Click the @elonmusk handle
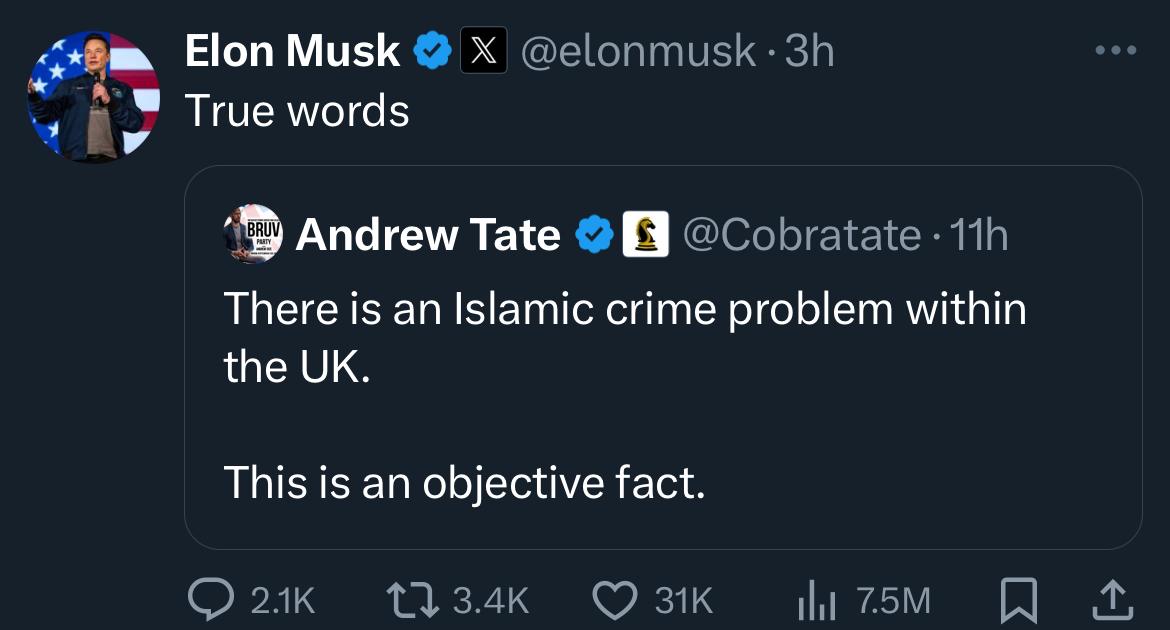The height and width of the screenshot is (630, 1170). (x=639, y=51)
